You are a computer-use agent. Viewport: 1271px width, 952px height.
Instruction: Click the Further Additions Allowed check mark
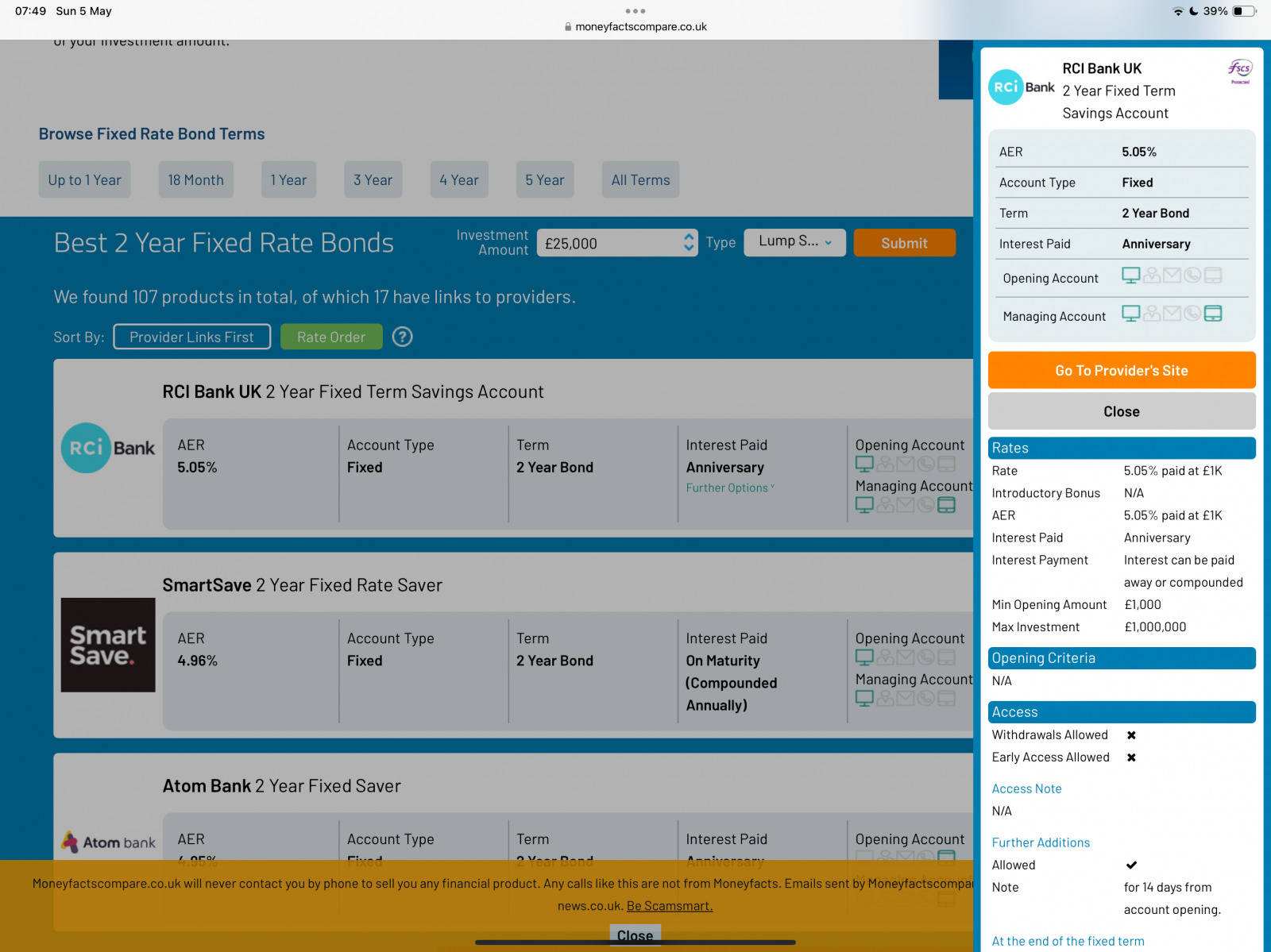point(1131,865)
